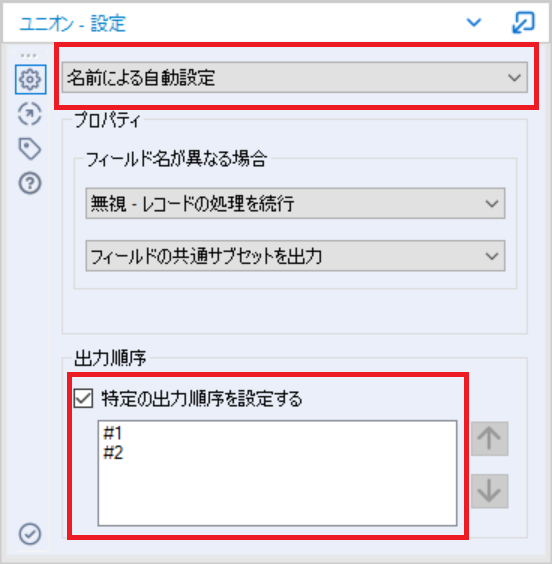This screenshot has width=552, height=564.
Task: Click the ユニオン - 設定 panel title
Action: click(x=72, y=24)
